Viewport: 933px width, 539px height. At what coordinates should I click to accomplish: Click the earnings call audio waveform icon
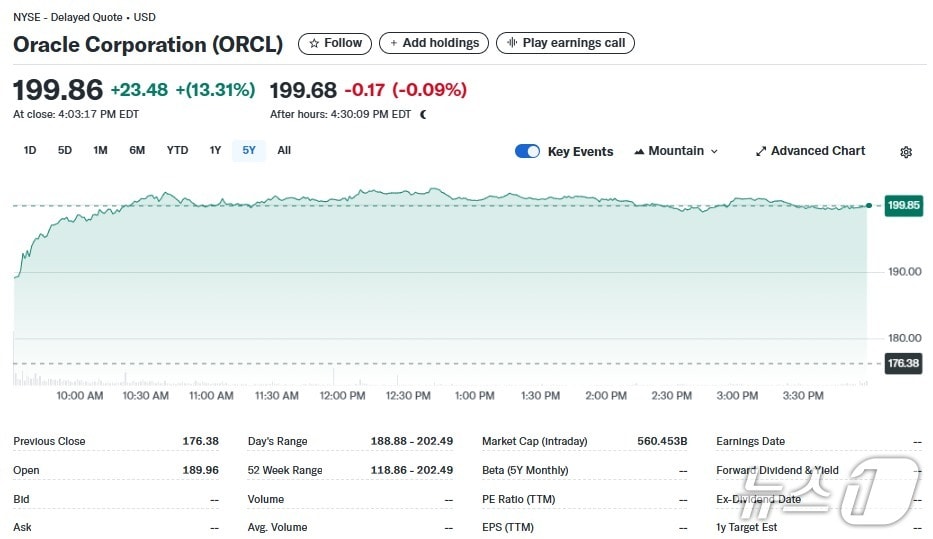click(512, 43)
